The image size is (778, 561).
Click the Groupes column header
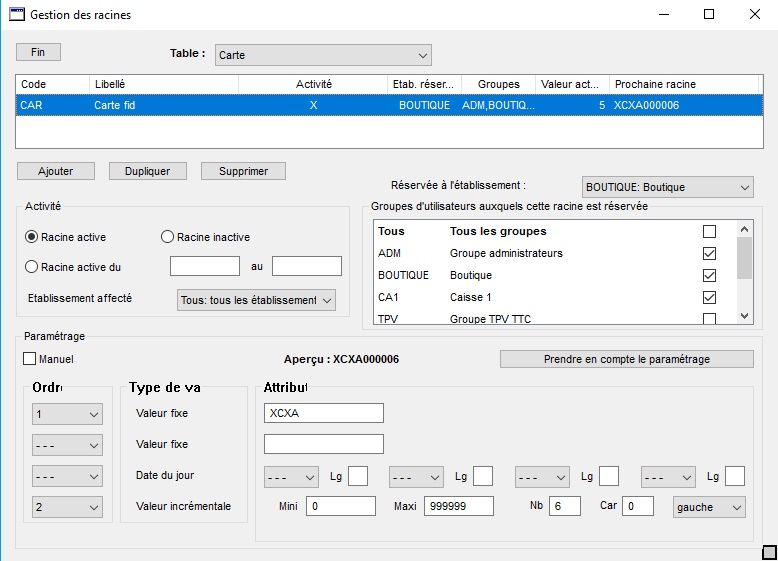(x=499, y=84)
